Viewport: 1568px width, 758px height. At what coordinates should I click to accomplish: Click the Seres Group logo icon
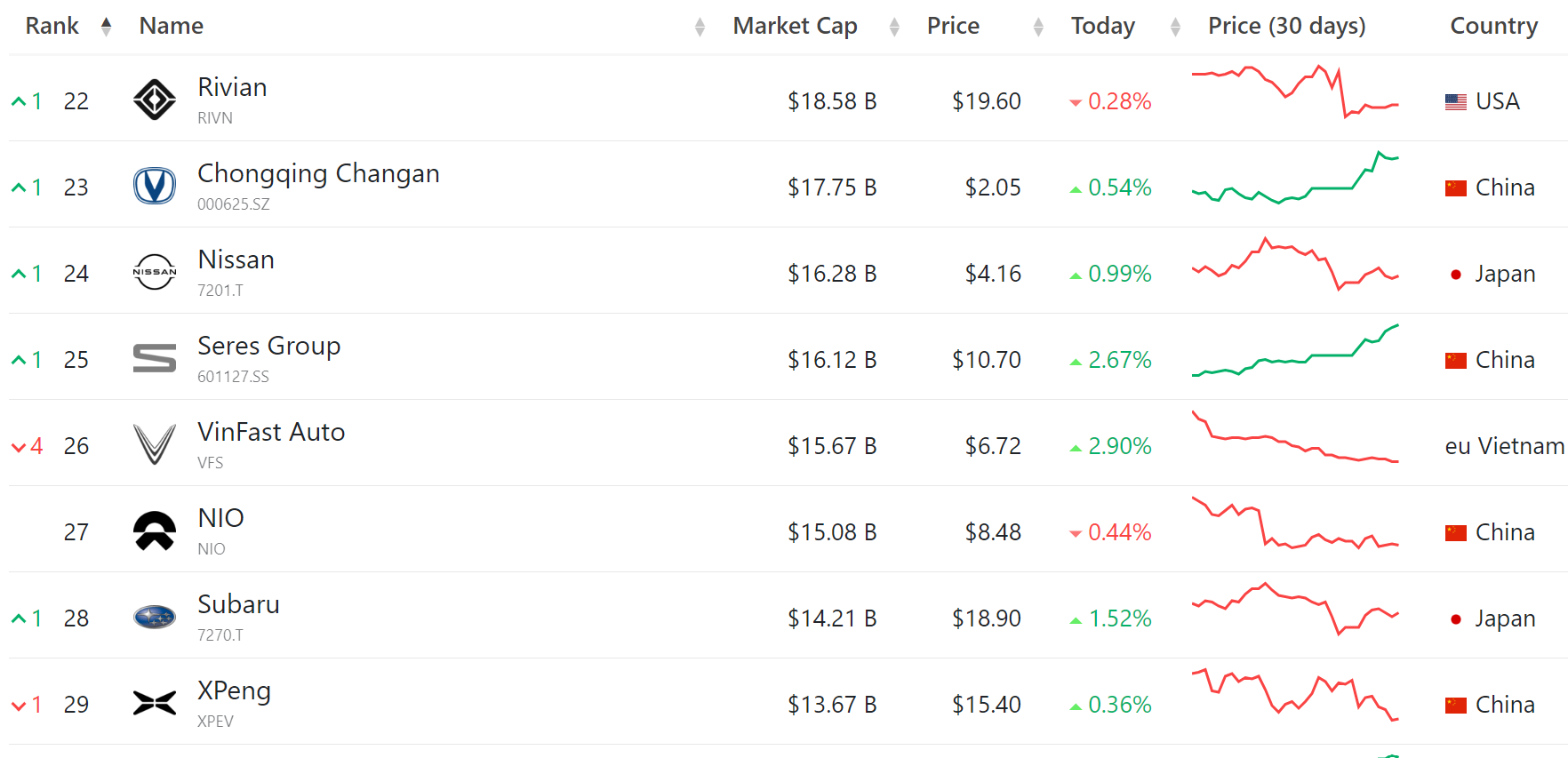pos(155,358)
